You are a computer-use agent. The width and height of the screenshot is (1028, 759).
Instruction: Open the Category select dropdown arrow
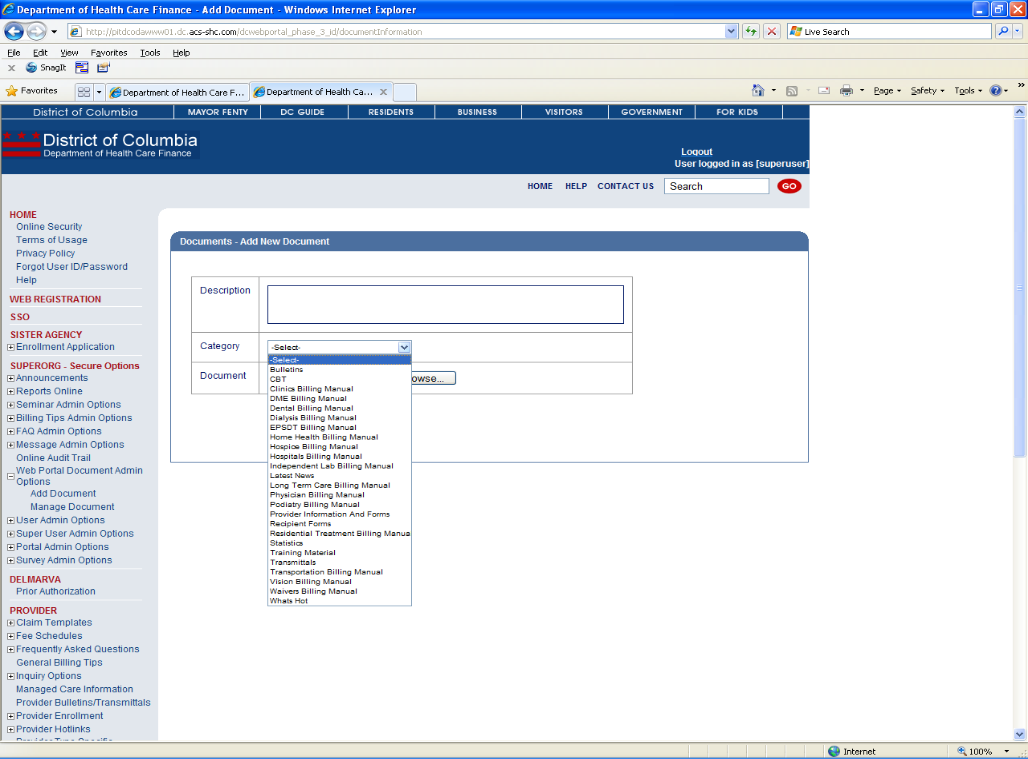click(x=404, y=347)
